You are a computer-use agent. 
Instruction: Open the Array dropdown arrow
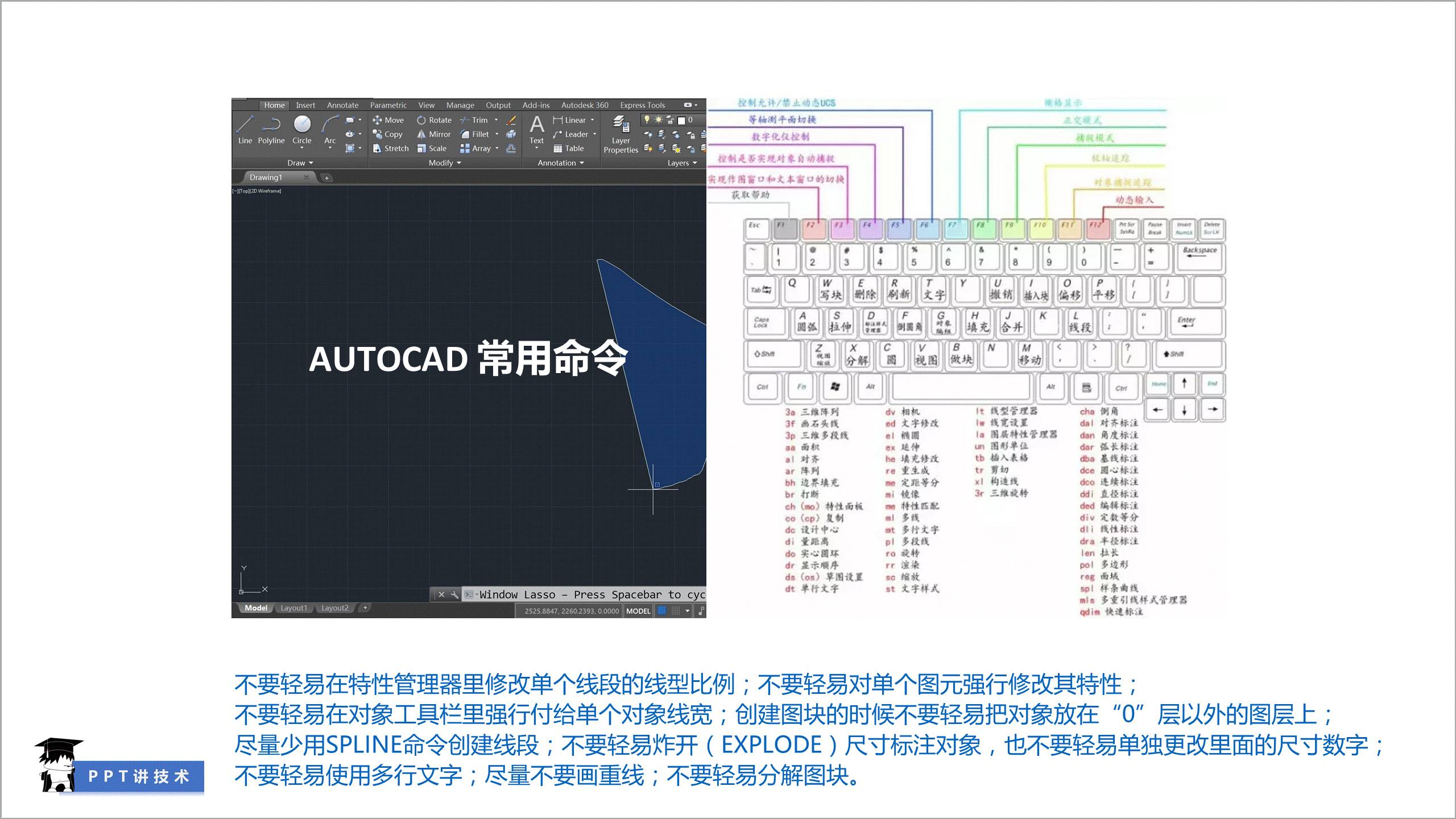[x=497, y=148]
